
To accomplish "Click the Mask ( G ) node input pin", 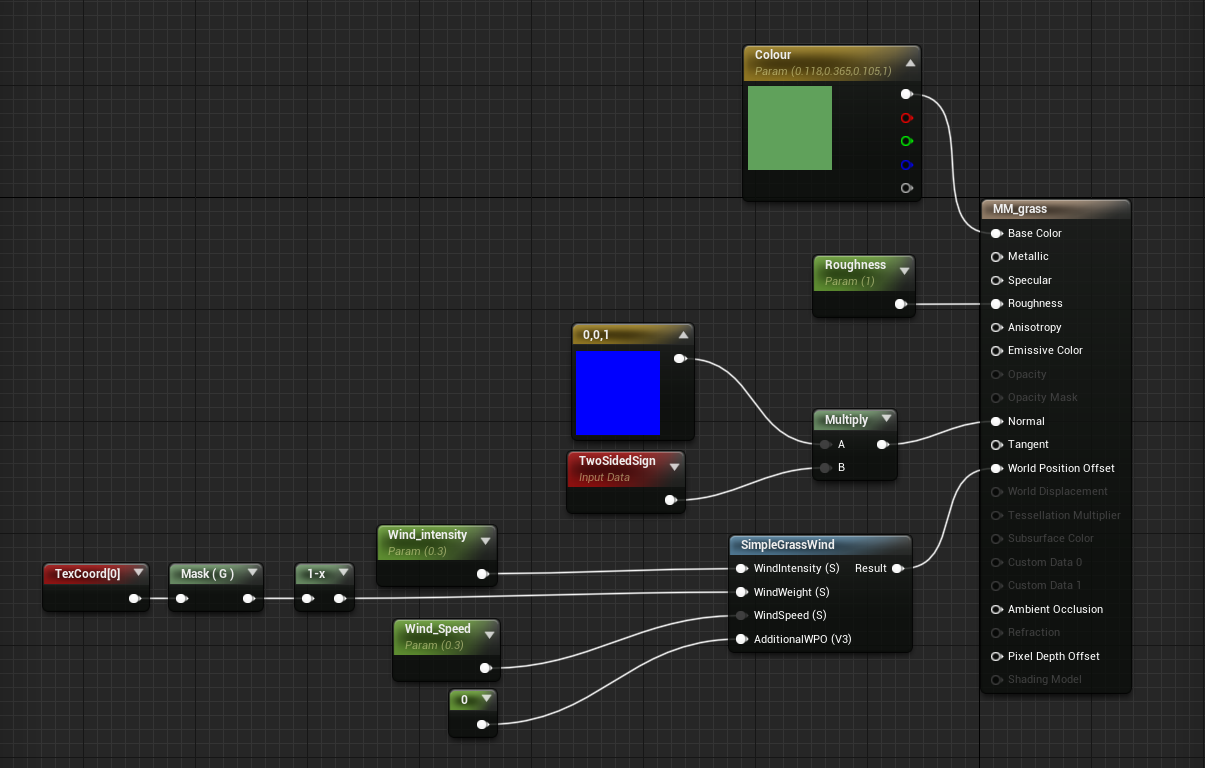I will [x=181, y=599].
